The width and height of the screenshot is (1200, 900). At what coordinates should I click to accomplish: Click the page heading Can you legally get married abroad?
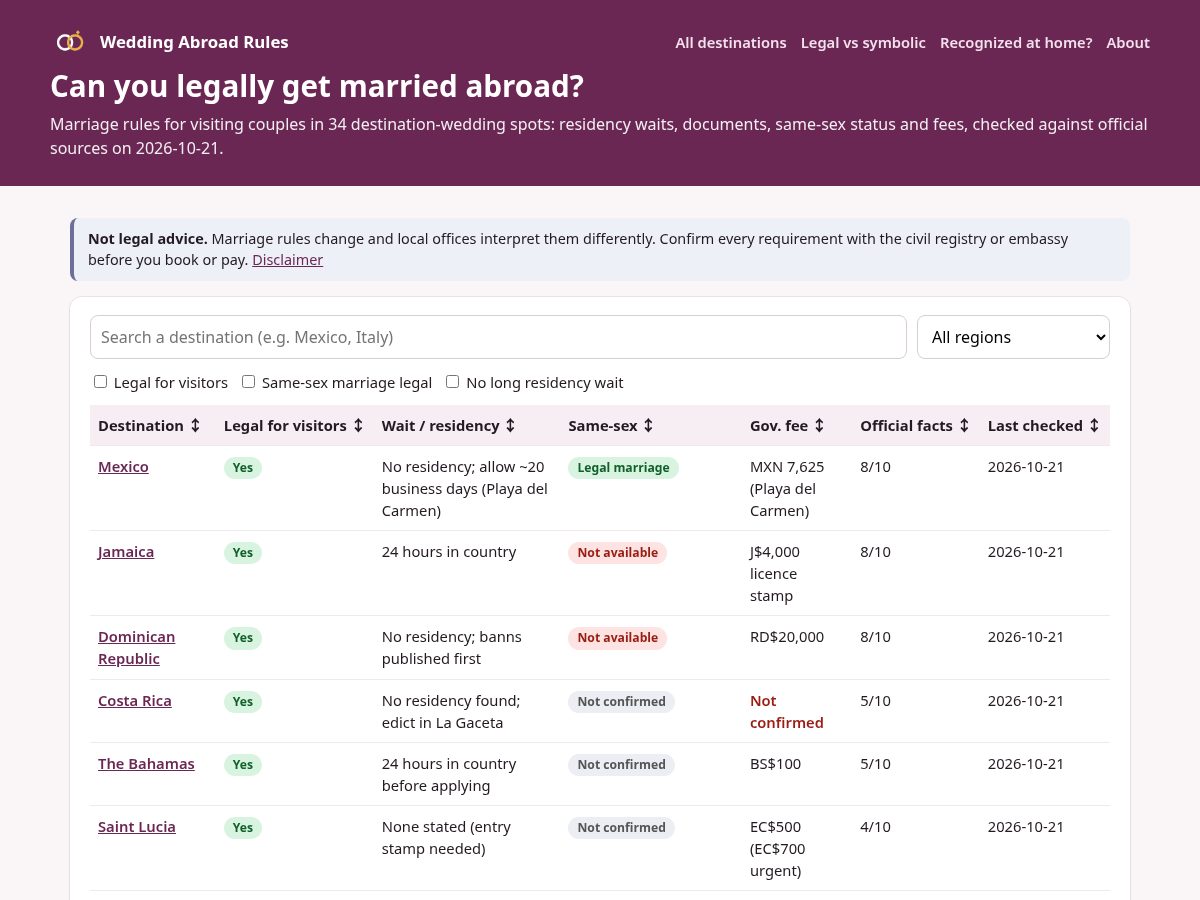317,87
